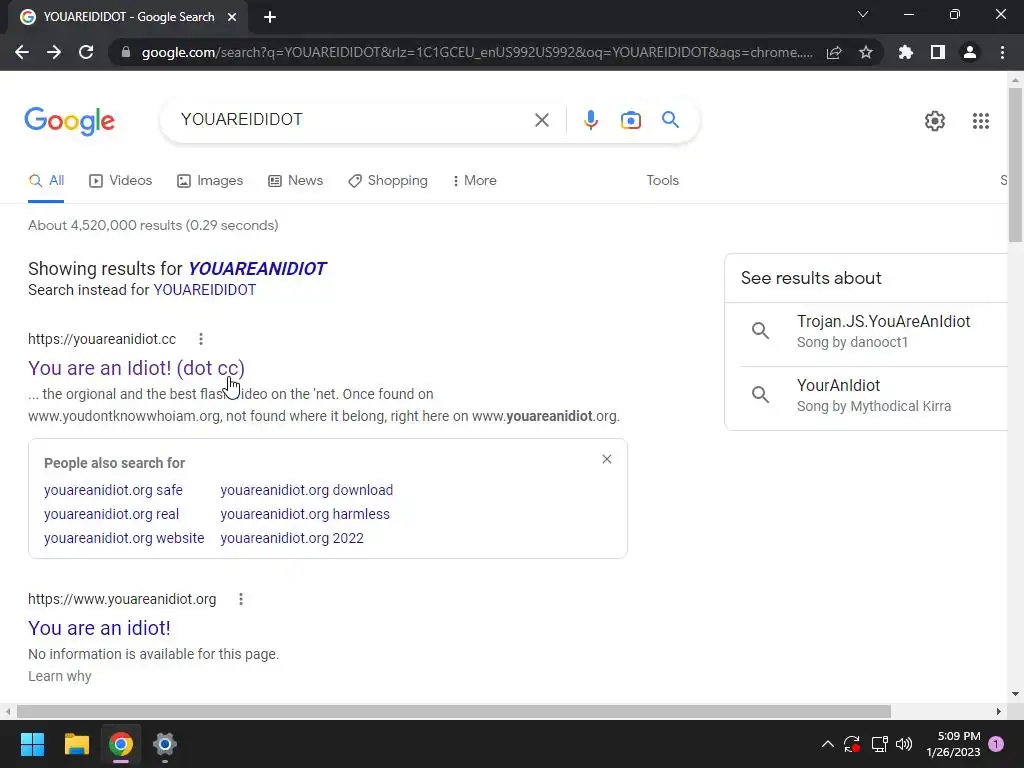This screenshot has width=1024, height=768.
Task: Open options for the www.youareanidiot.org result
Action: click(241, 599)
